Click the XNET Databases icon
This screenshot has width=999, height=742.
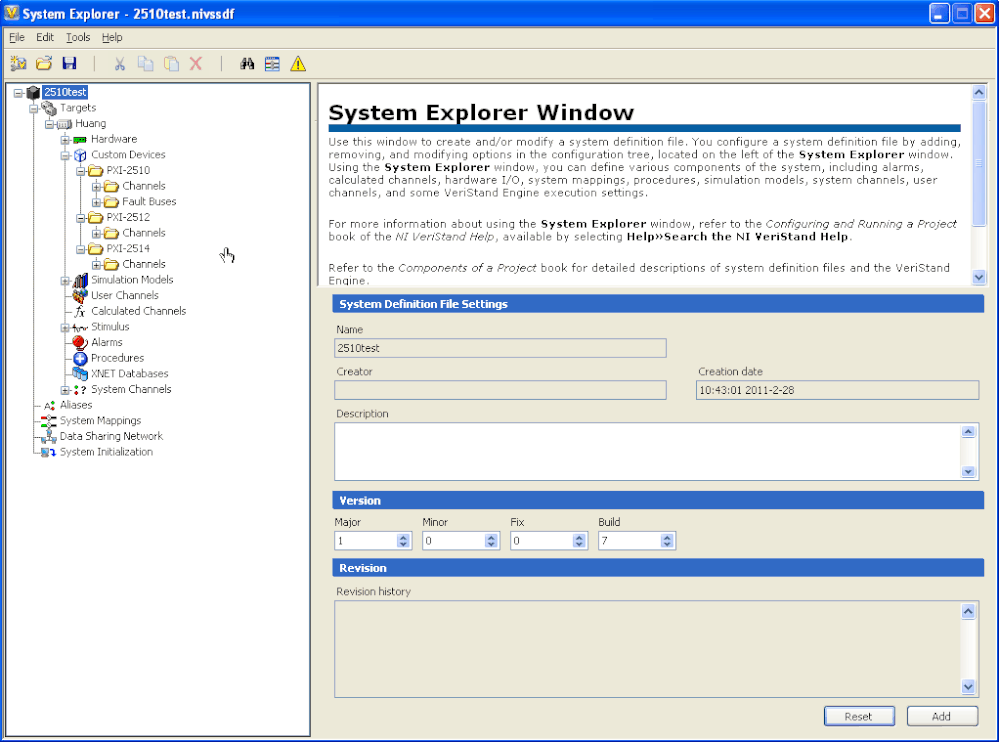click(80, 374)
